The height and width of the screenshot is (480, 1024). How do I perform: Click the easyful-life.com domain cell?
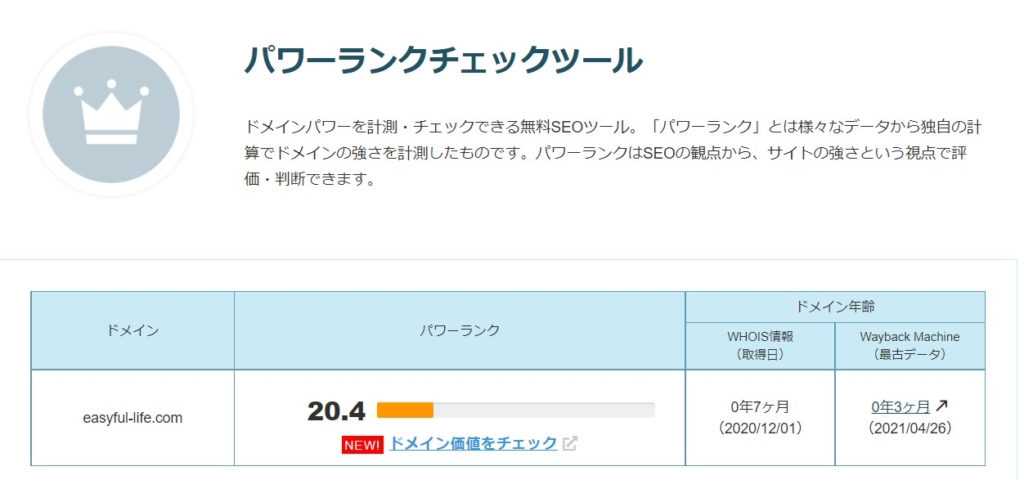coord(133,418)
